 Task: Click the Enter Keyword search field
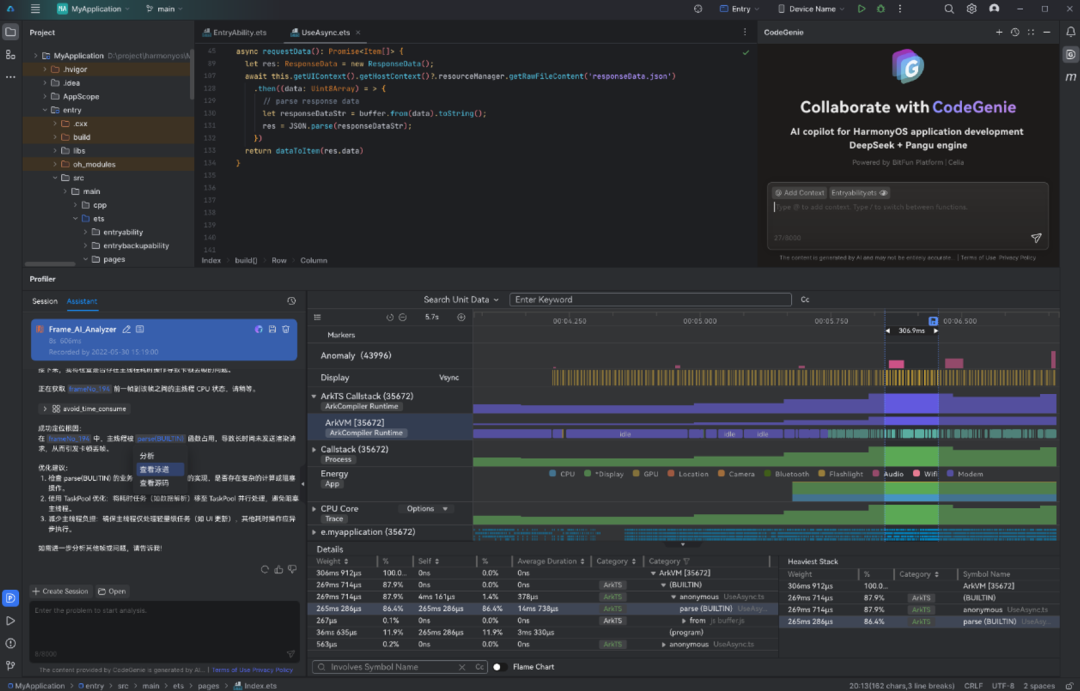click(650, 300)
